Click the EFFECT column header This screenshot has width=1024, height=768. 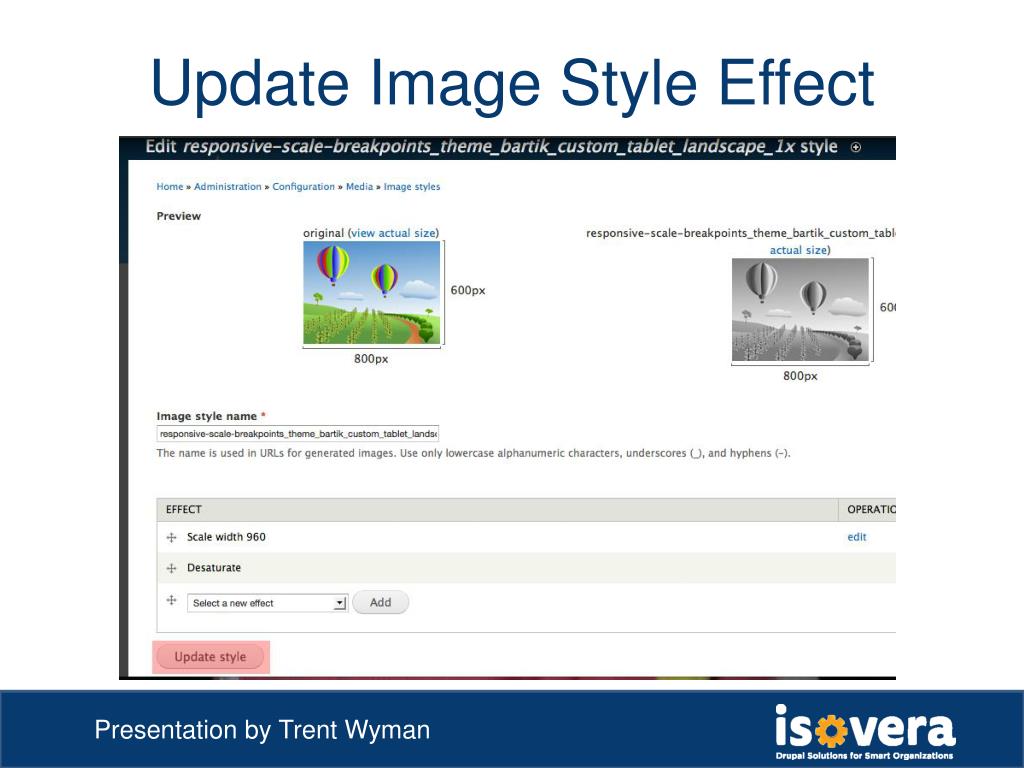(x=184, y=509)
